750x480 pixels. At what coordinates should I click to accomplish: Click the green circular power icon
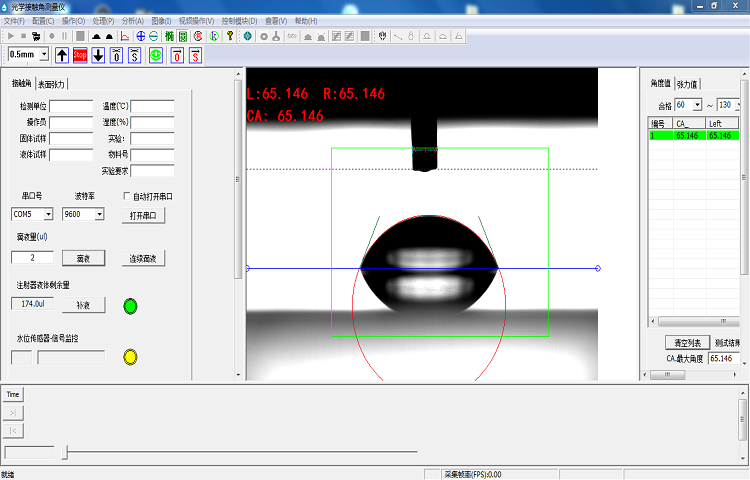[156, 55]
